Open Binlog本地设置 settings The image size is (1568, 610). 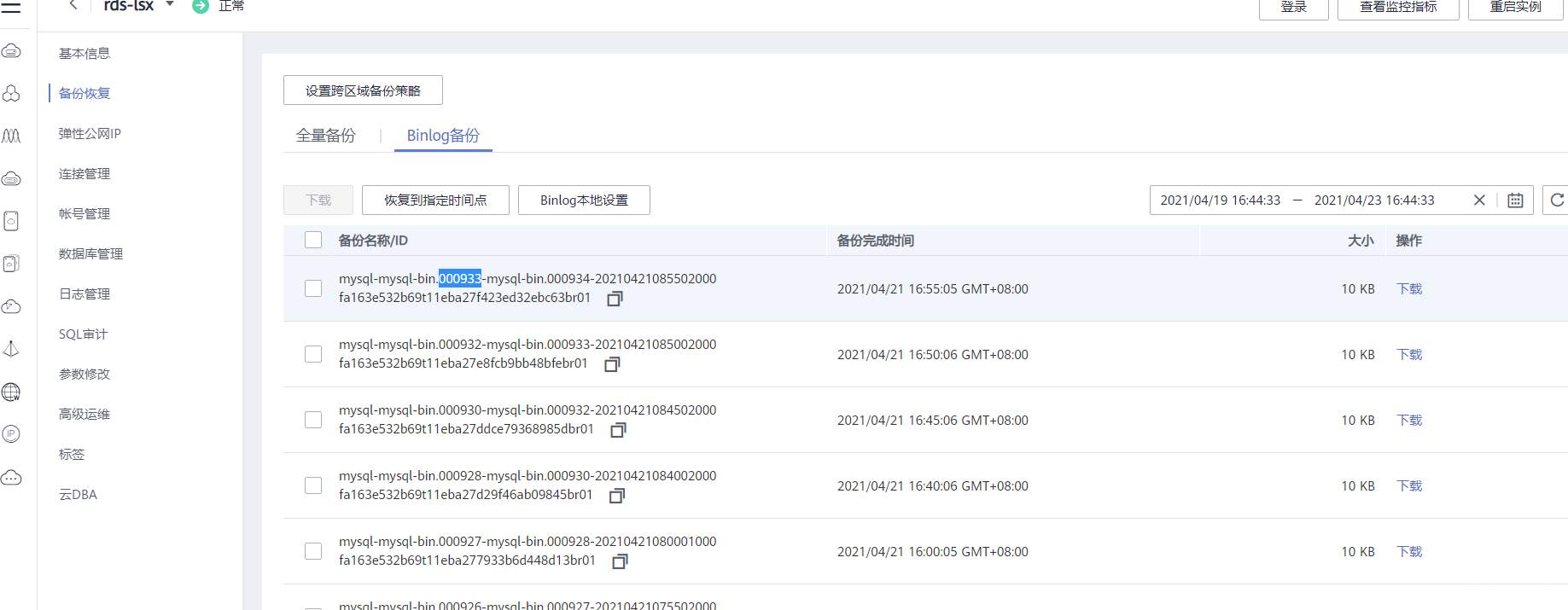[584, 200]
